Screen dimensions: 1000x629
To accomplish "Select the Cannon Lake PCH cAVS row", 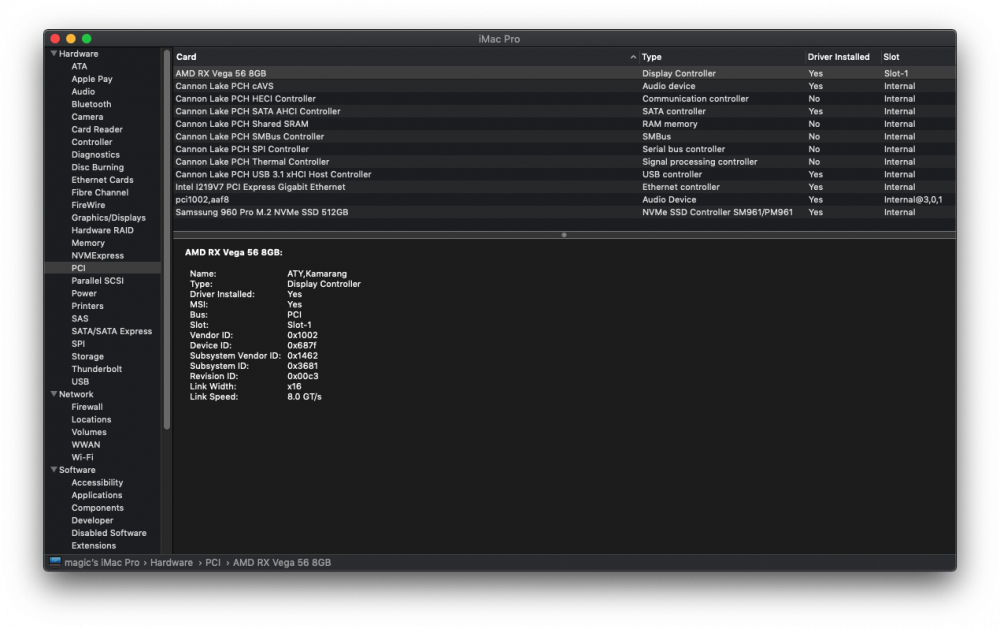I will pyautogui.click(x=564, y=86).
